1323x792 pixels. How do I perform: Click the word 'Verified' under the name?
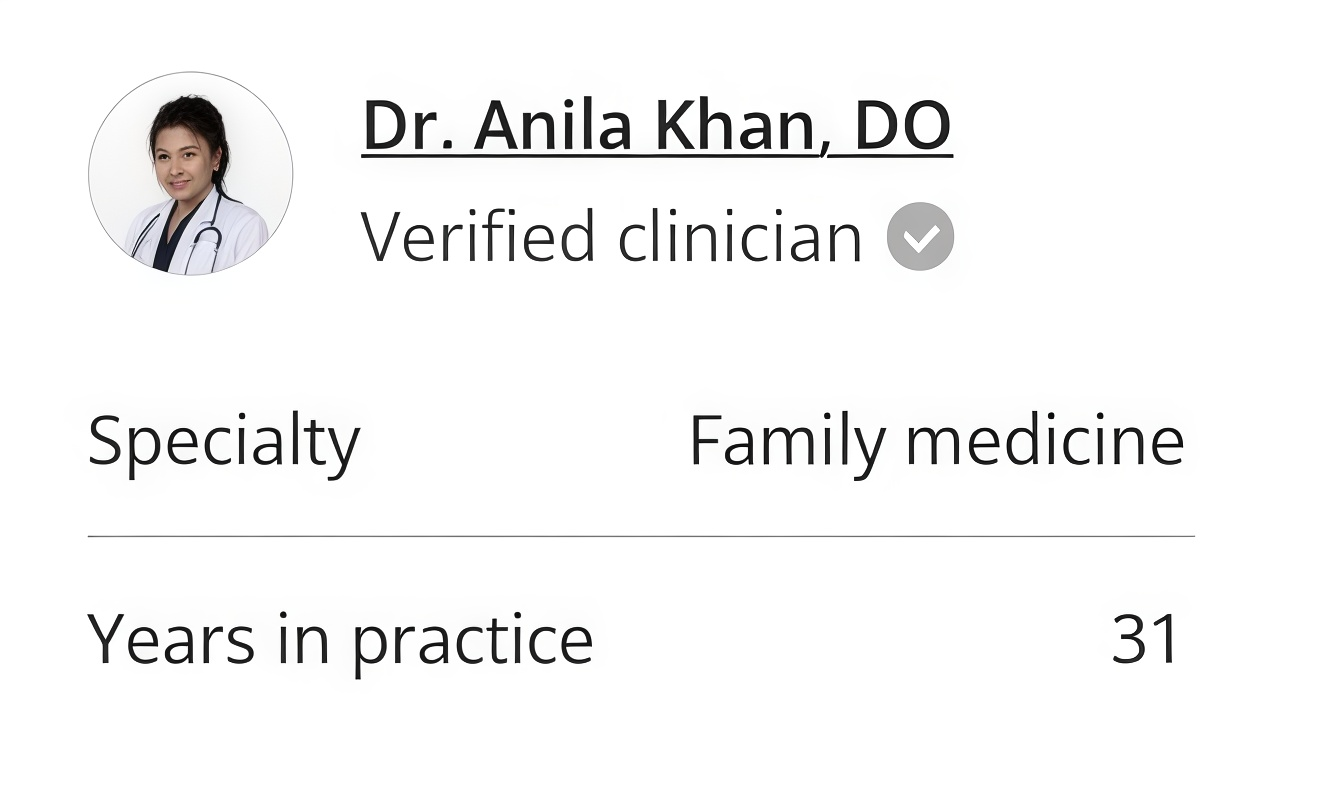tap(479, 236)
